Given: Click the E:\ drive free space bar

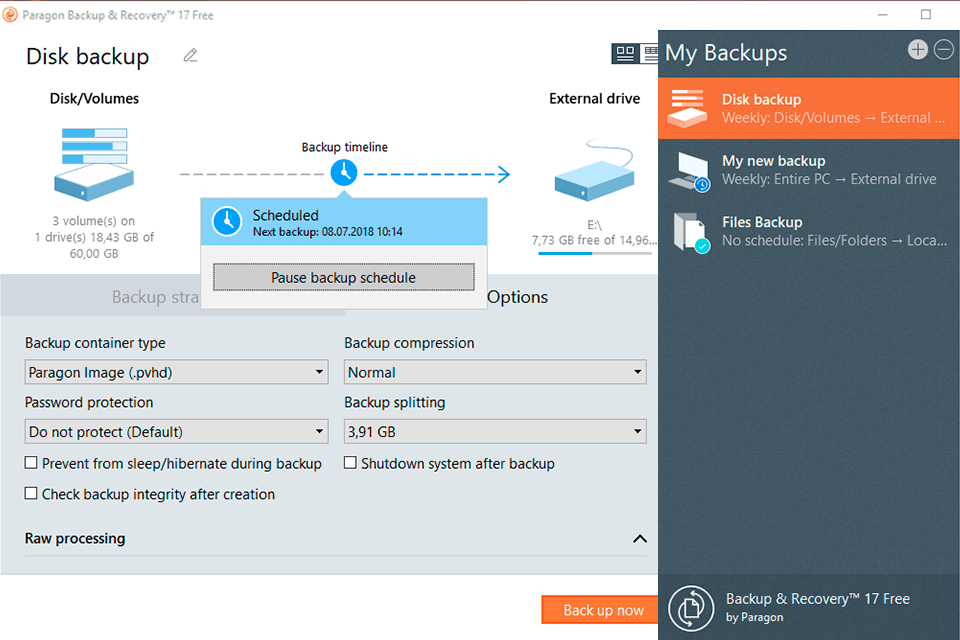Looking at the screenshot, I should [594, 254].
